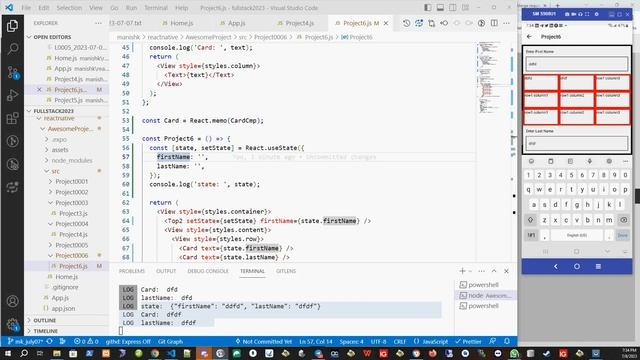The width and height of the screenshot is (640, 360).
Task: Collapse the src folder
Action: tap(55, 171)
